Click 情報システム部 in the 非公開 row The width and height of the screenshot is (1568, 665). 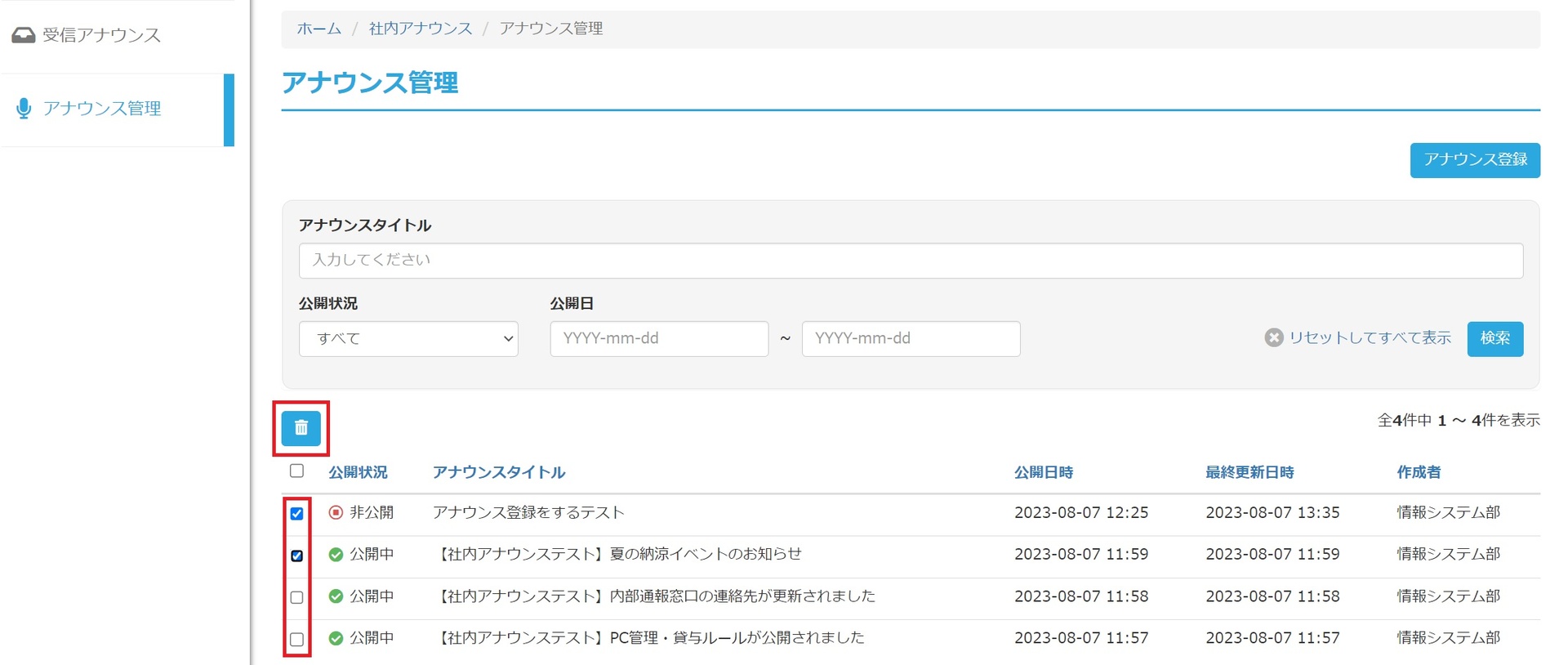(x=1448, y=512)
